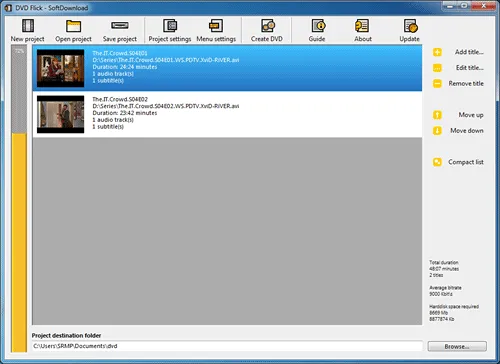Viewport: 500px width, 364px height.
Task: Click the Compact list label
Action: [x=466, y=162]
